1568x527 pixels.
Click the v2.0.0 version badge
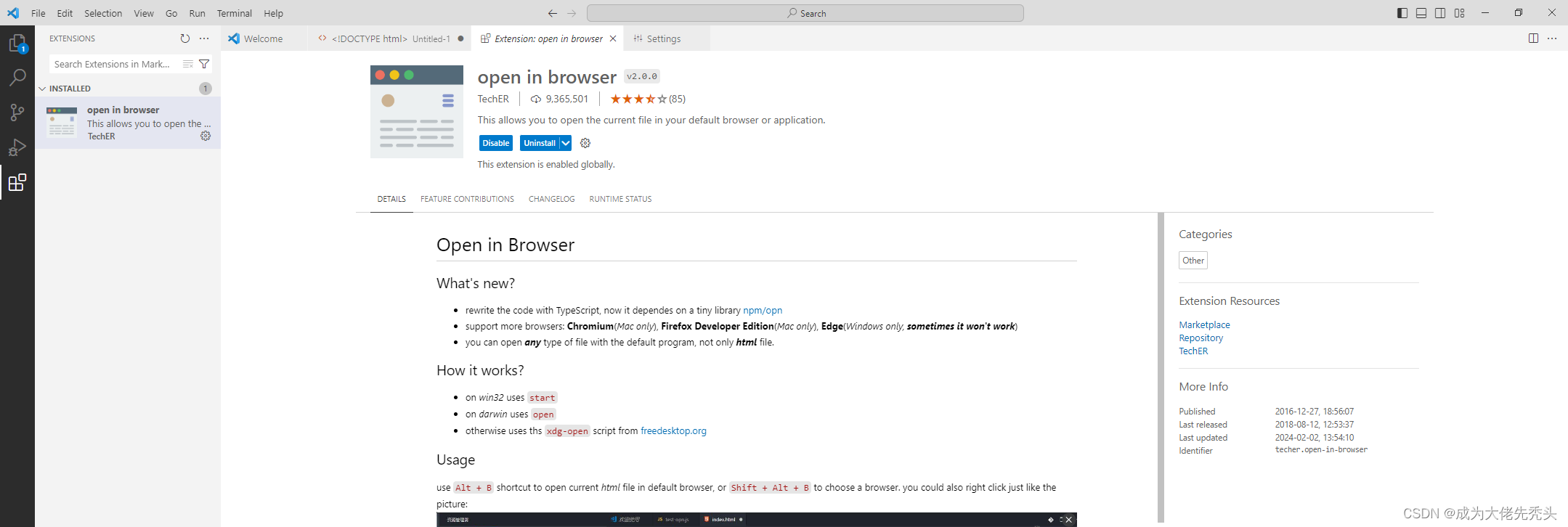tap(642, 76)
